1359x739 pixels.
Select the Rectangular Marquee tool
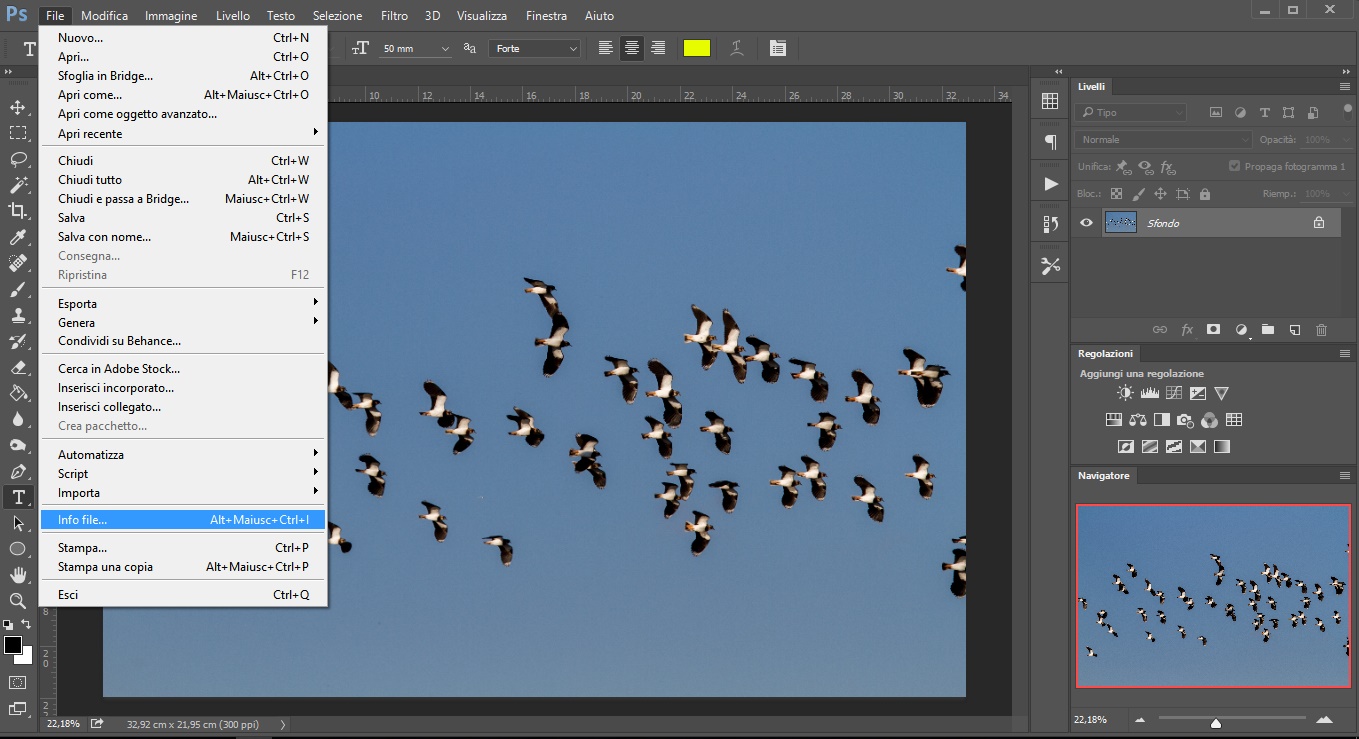tap(18, 133)
